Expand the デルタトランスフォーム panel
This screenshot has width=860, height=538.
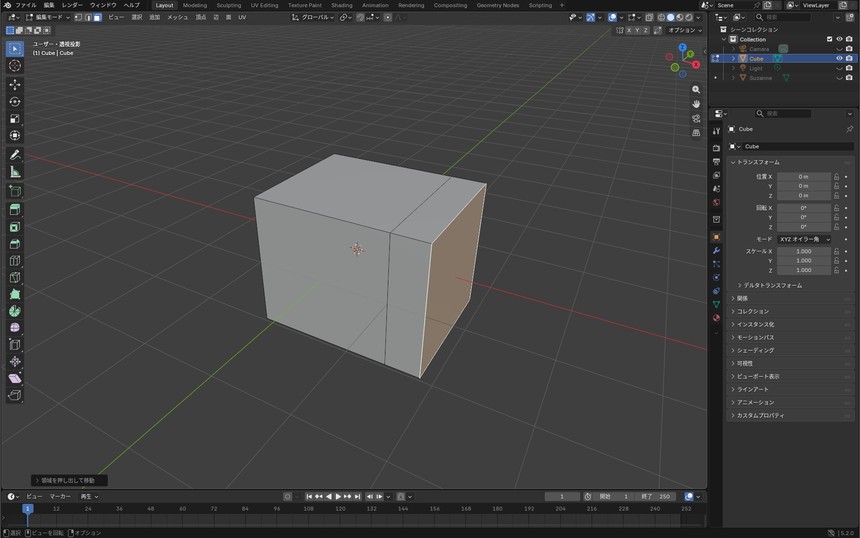click(769, 285)
